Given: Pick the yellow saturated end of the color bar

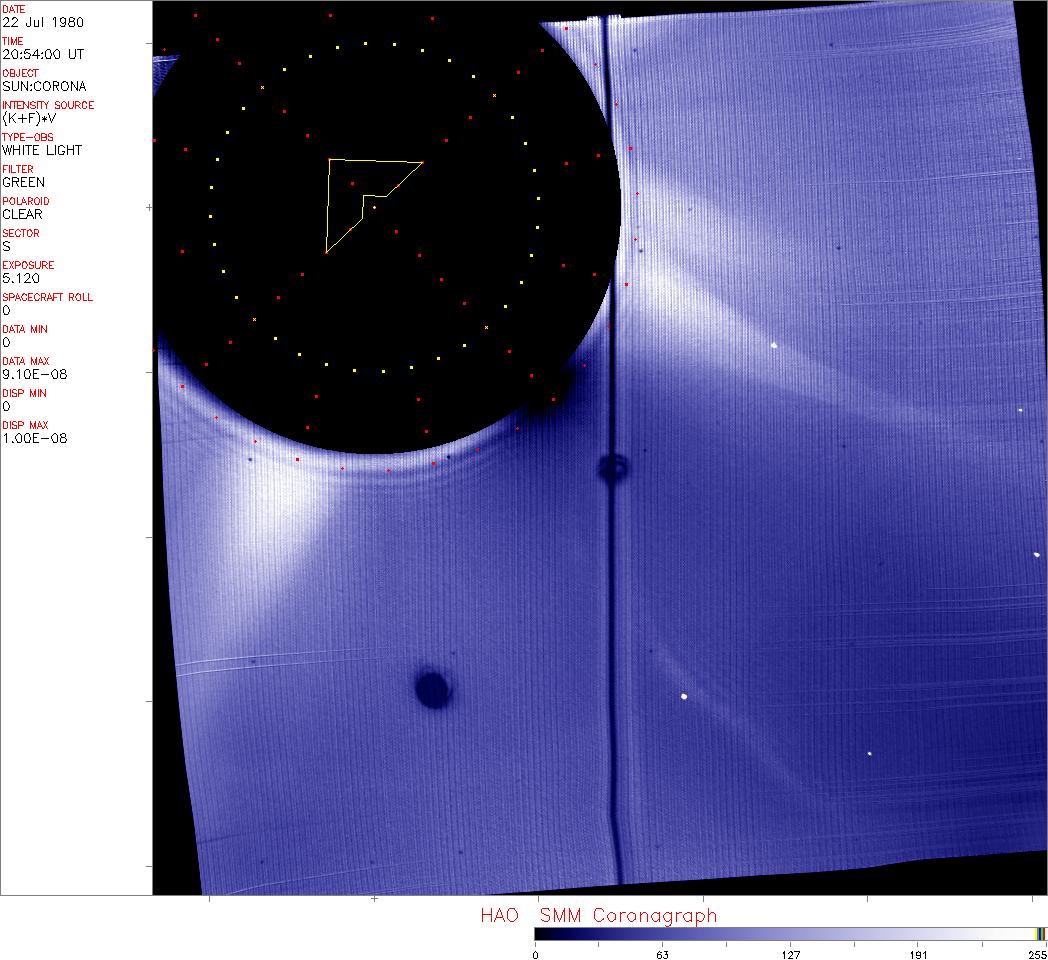Looking at the screenshot, I should [x=1040, y=934].
